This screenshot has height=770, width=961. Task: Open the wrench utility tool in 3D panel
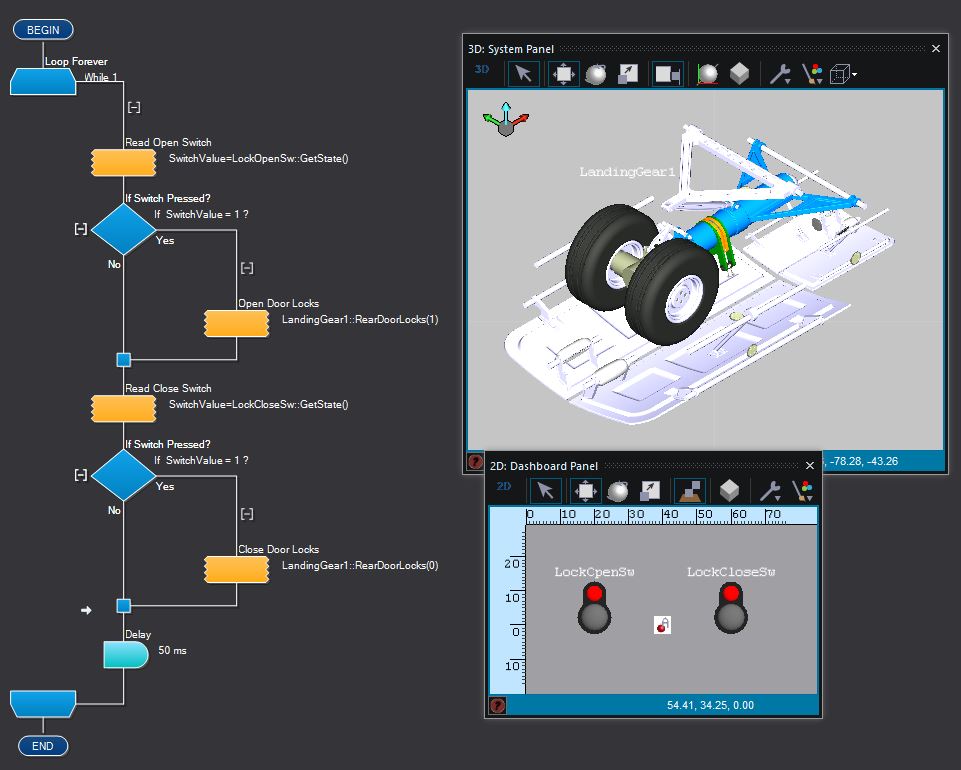778,73
